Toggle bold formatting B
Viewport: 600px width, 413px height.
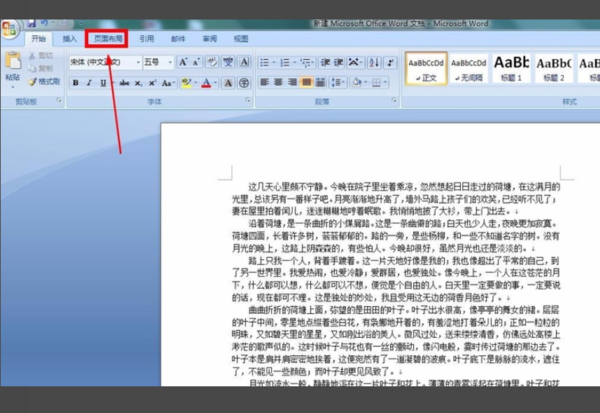tap(76, 83)
